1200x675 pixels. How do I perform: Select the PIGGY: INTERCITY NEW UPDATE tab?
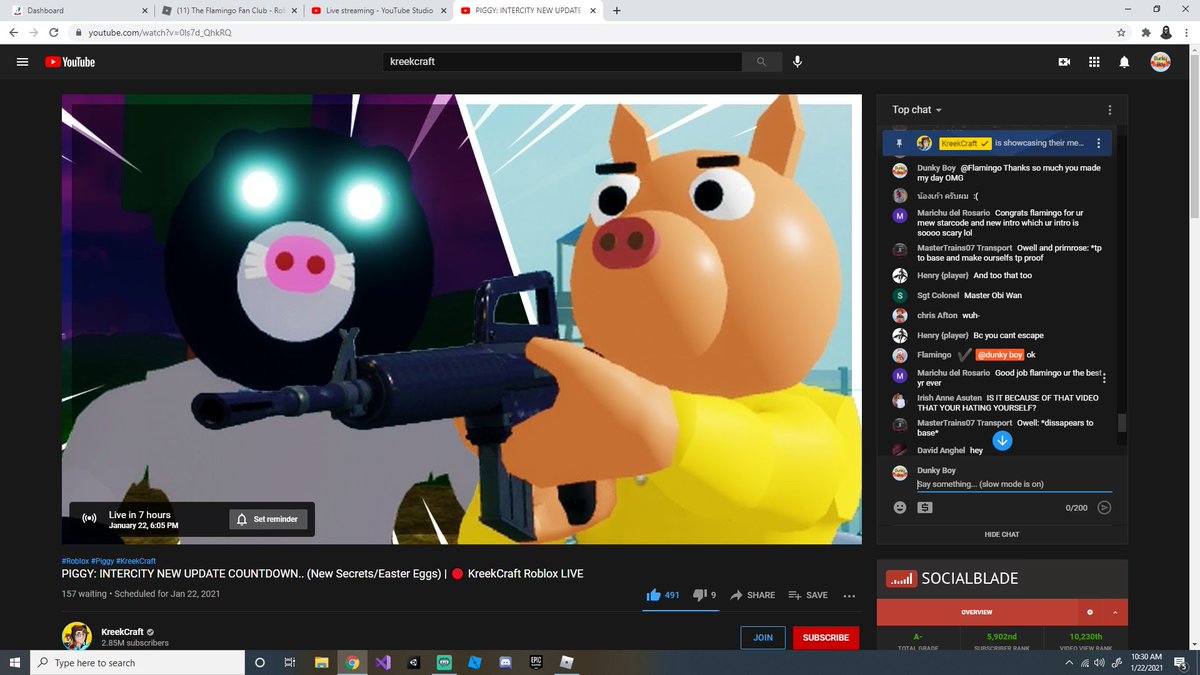(527, 11)
